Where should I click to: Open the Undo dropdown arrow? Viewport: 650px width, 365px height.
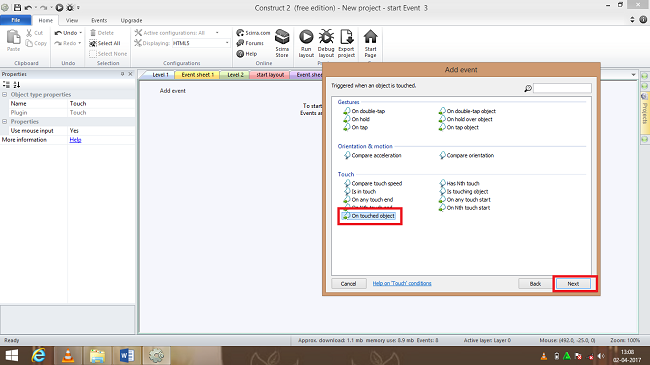[80, 33]
